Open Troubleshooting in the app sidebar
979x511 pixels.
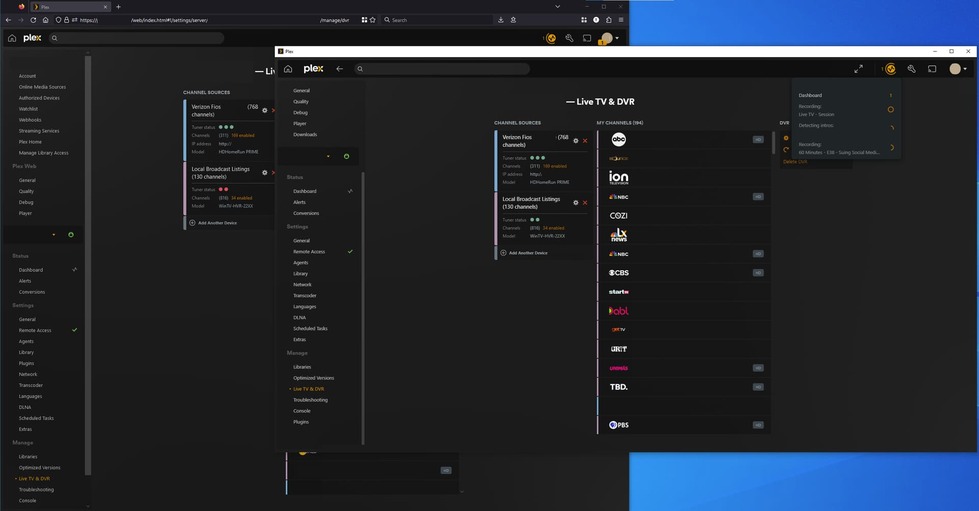(310, 400)
